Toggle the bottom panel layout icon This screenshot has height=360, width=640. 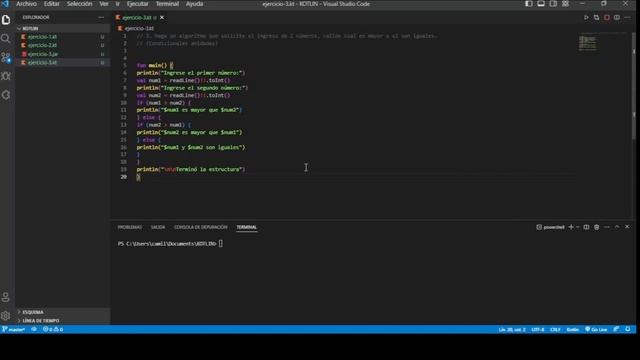click(541, 4)
